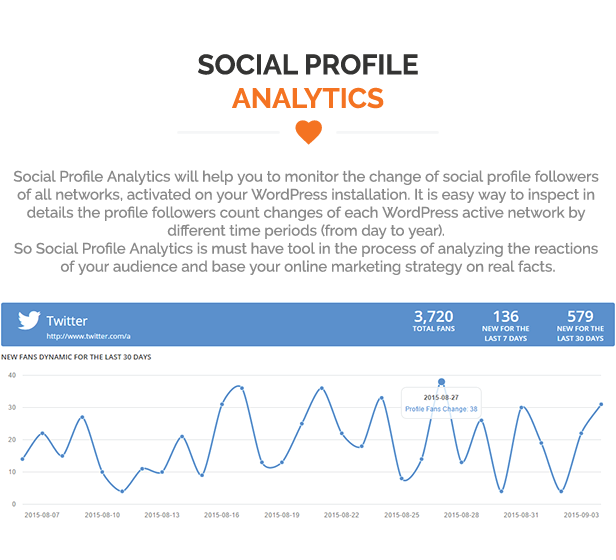Select the 579 new for last 30 days stat
The width and height of the screenshot is (616, 560).
click(580, 325)
